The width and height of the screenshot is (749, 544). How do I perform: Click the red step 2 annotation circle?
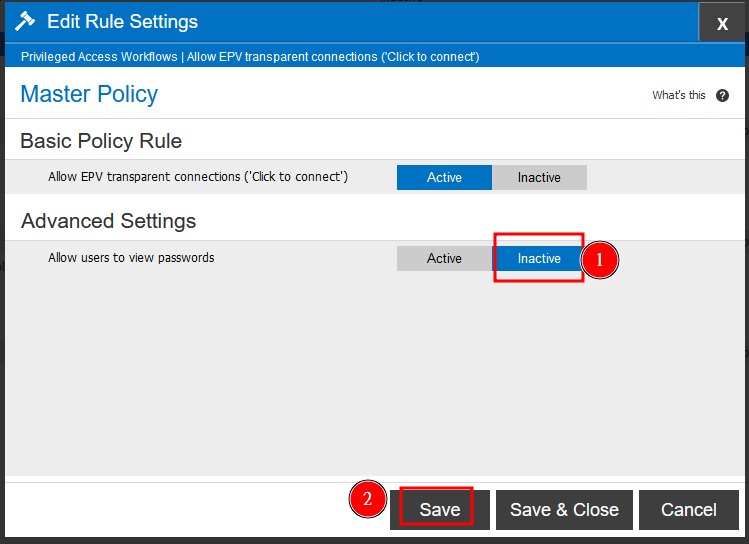coord(367,499)
